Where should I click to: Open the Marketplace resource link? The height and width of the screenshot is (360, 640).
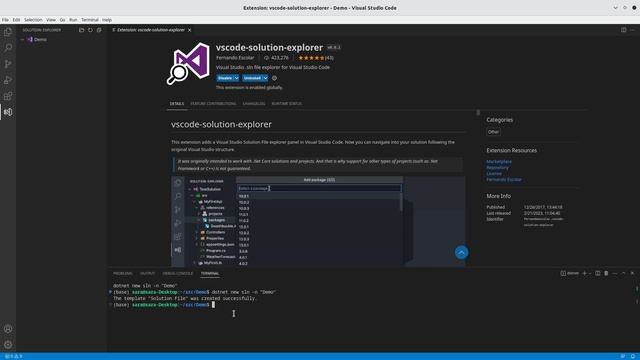(x=499, y=162)
